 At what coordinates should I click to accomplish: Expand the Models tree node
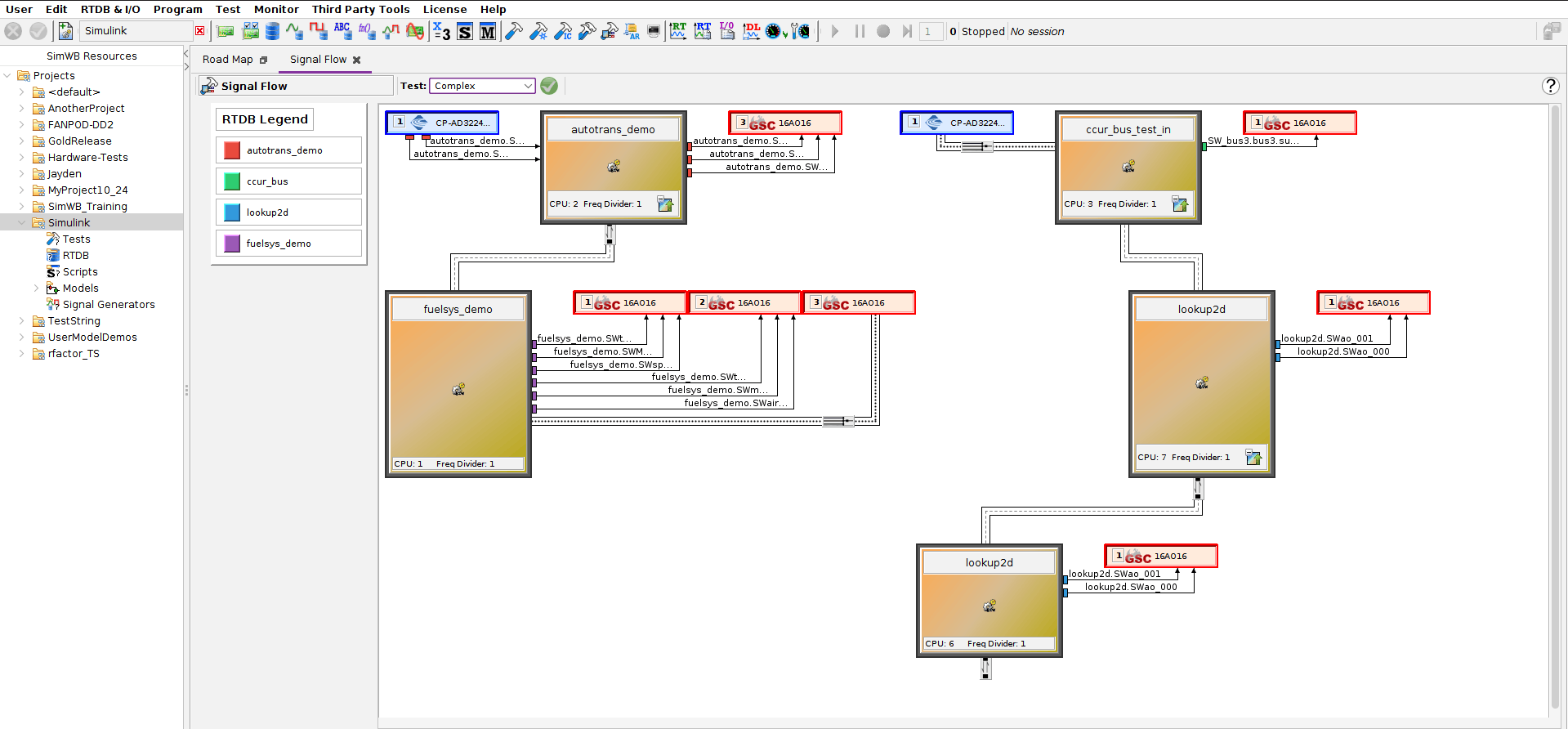[37, 288]
